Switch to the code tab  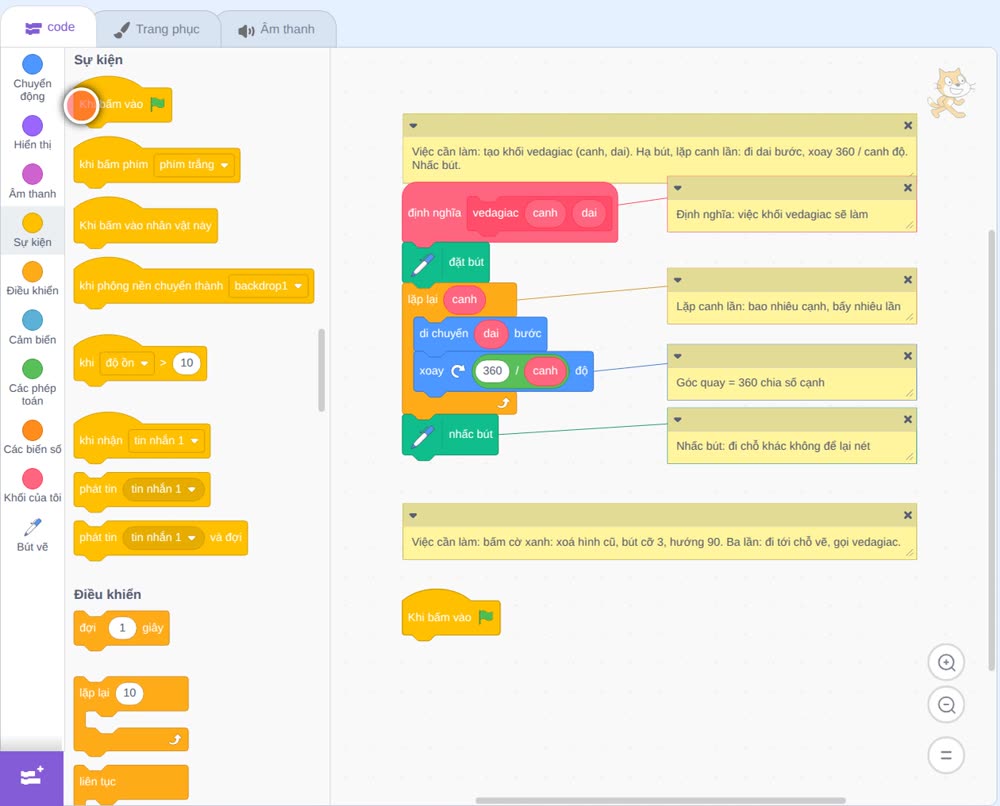point(49,27)
